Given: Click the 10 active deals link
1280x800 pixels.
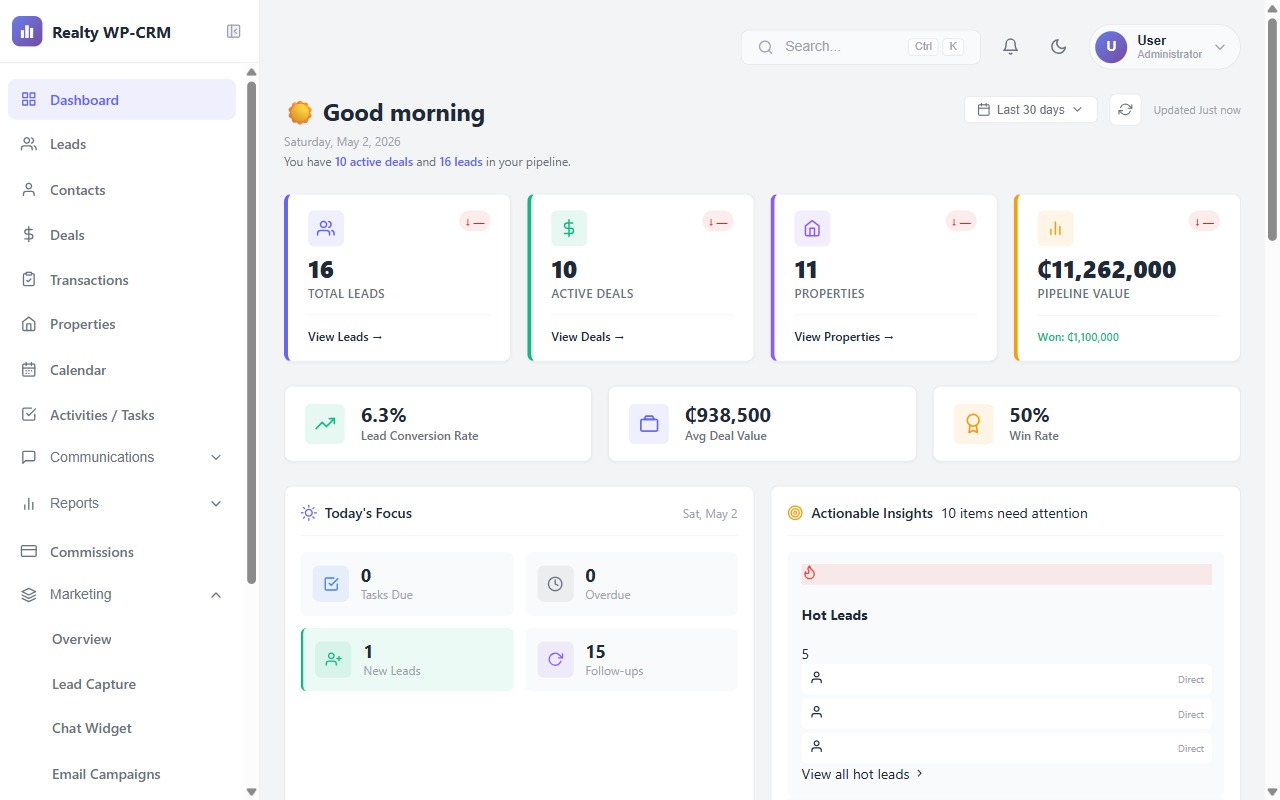Looking at the screenshot, I should click(x=374, y=161).
